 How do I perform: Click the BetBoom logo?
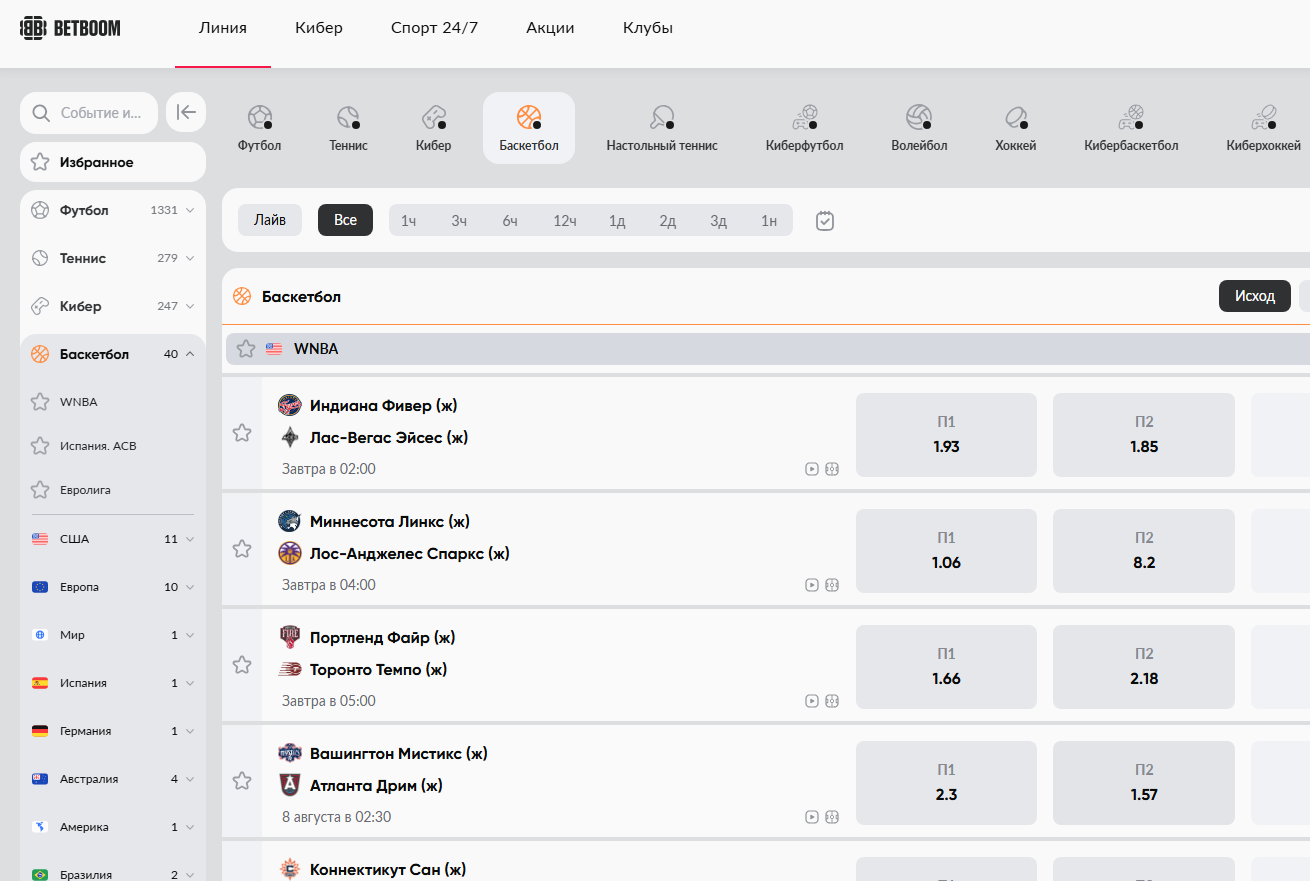[70, 28]
